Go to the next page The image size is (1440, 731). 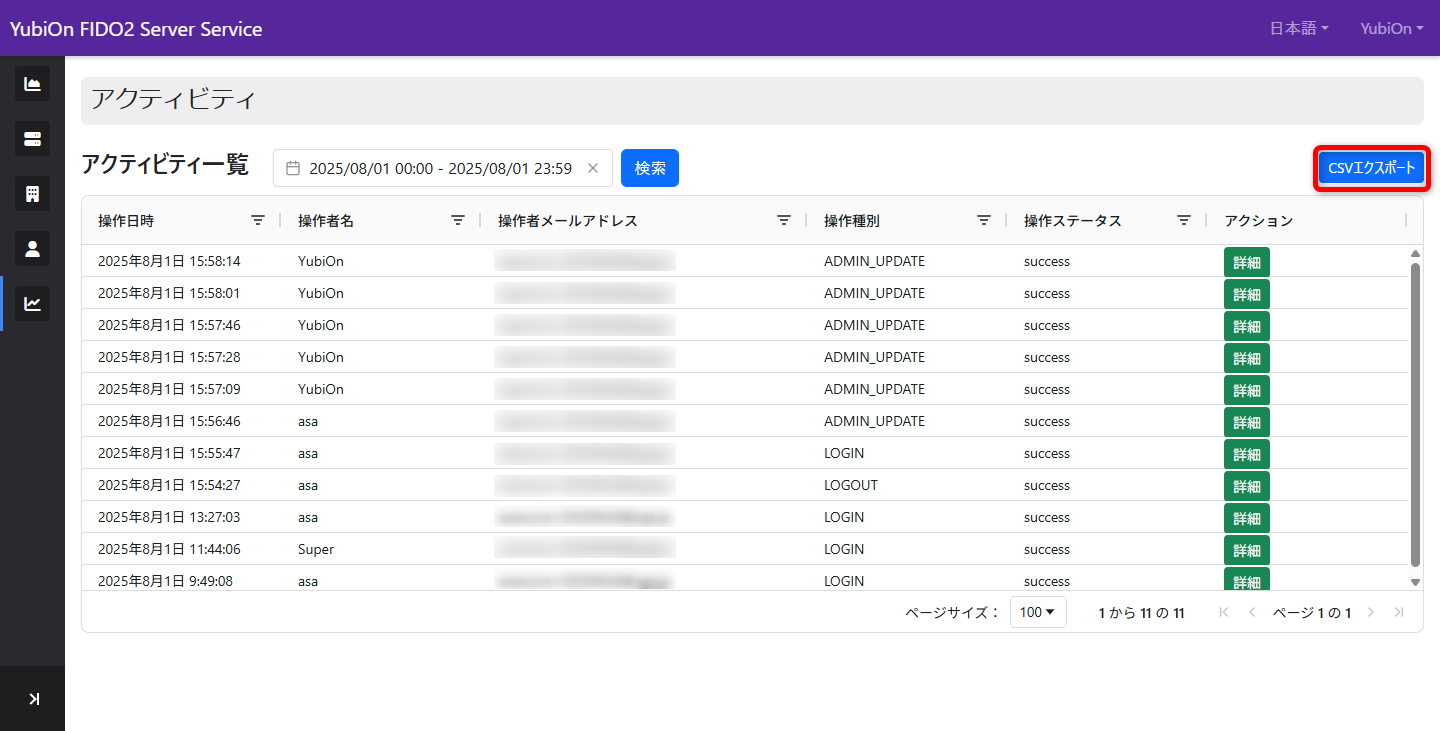(1371, 612)
